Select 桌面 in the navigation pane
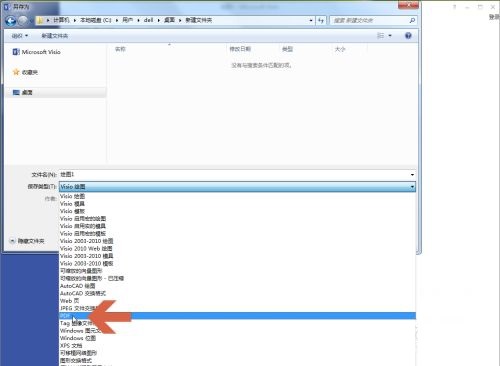 [x=27, y=92]
